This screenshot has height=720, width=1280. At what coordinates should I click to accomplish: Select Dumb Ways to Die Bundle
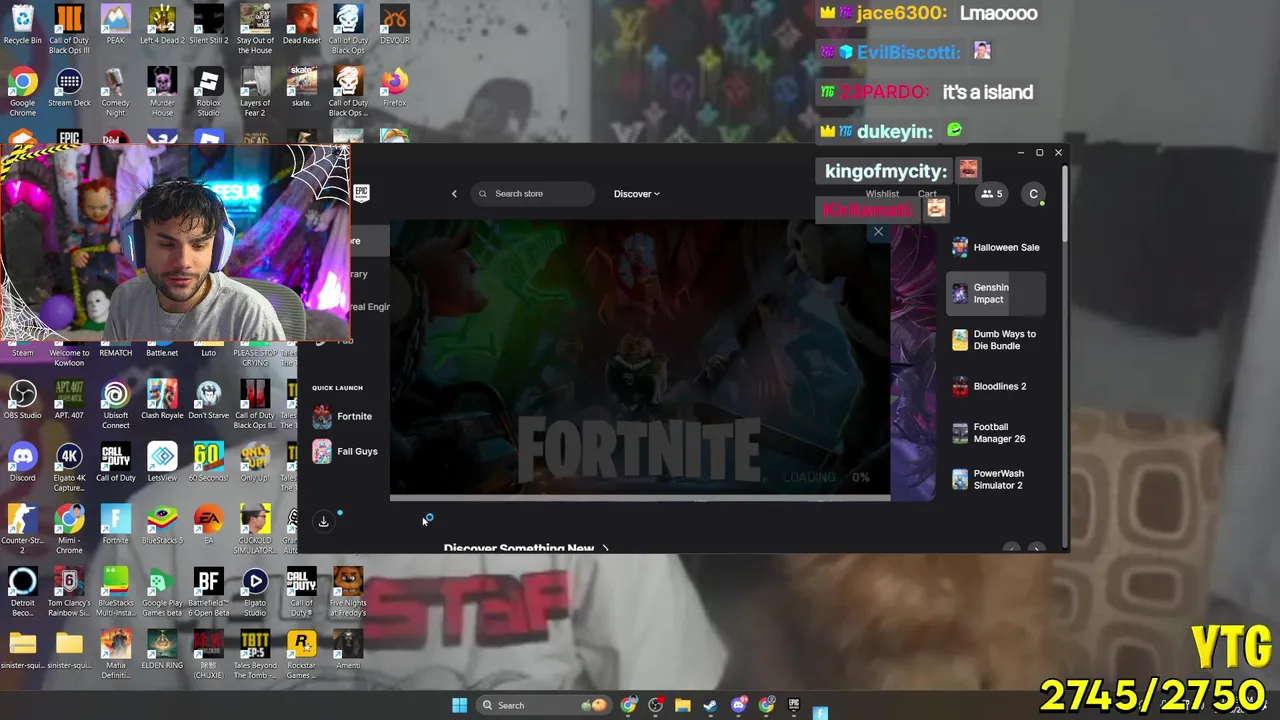(x=995, y=340)
